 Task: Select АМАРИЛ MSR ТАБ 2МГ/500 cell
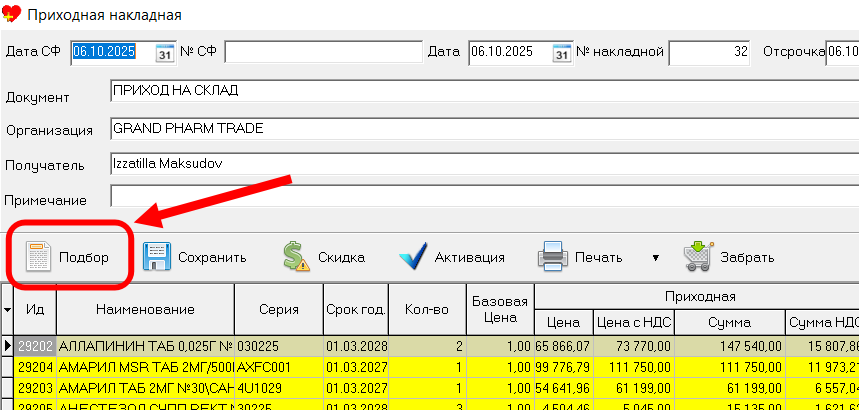click(x=145, y=367)
